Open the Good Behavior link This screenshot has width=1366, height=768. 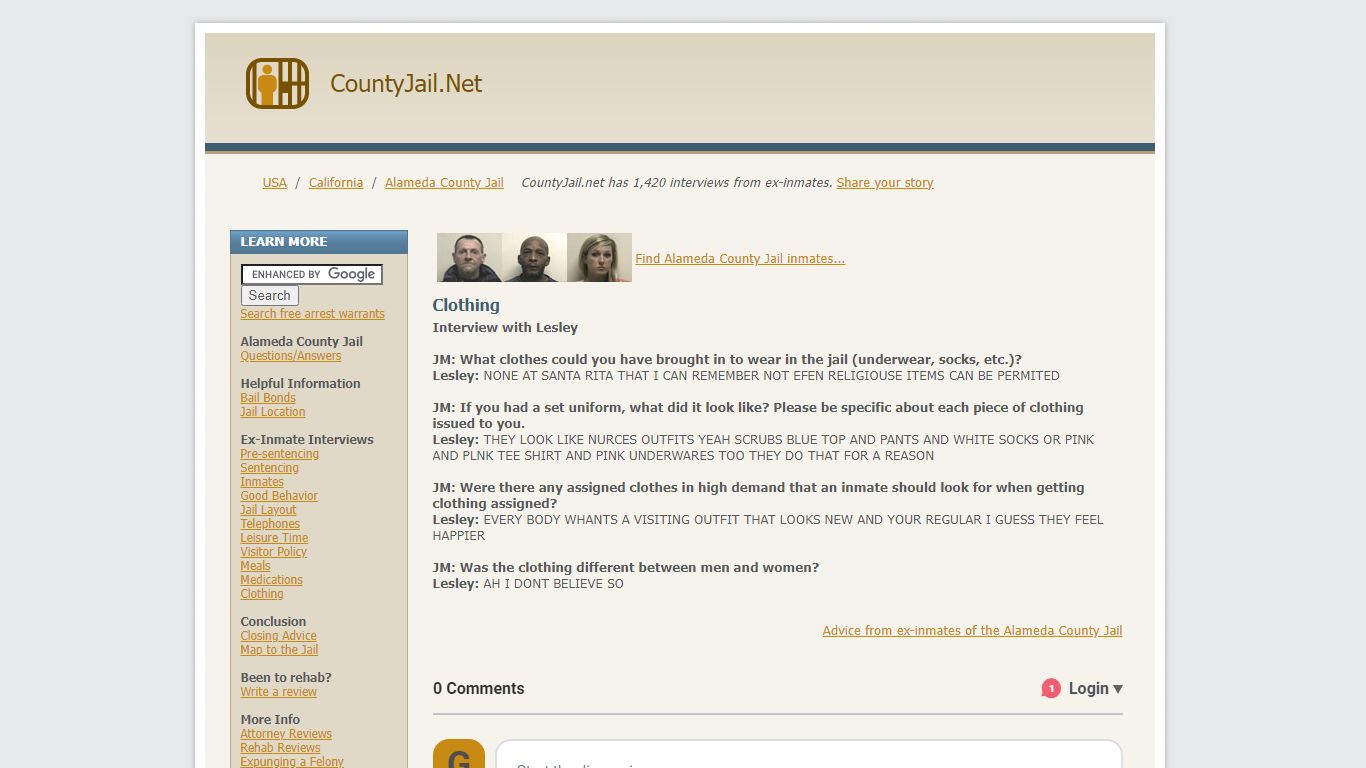279,496
